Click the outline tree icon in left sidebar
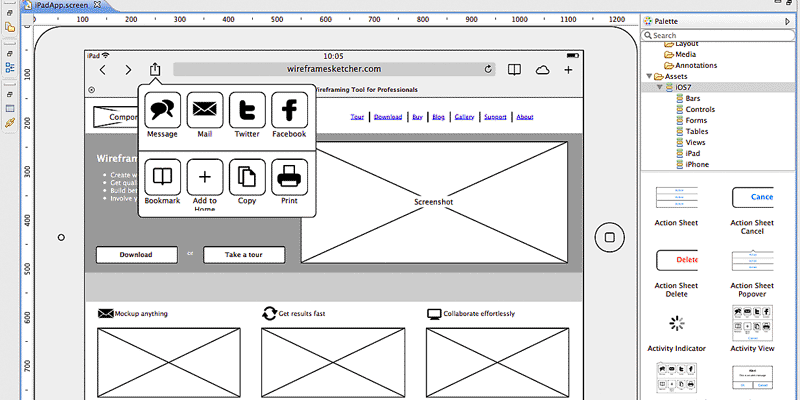Viewport: 800px width, 400px height. pyautogui.click(x=10, y=67)
